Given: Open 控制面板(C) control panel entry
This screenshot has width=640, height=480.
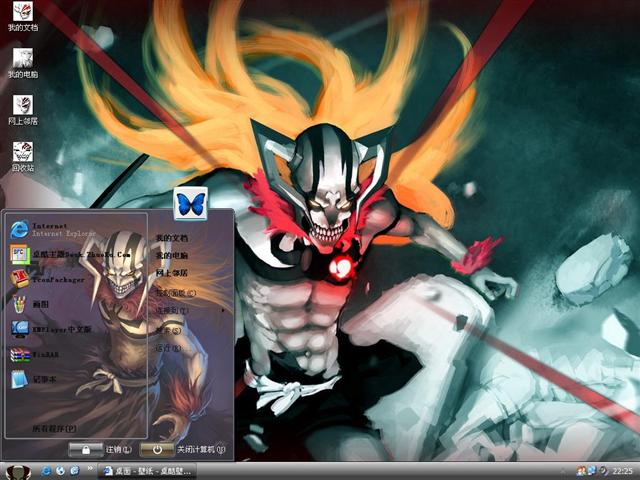Looking at the screenshot, I should [x=176, y=293].
